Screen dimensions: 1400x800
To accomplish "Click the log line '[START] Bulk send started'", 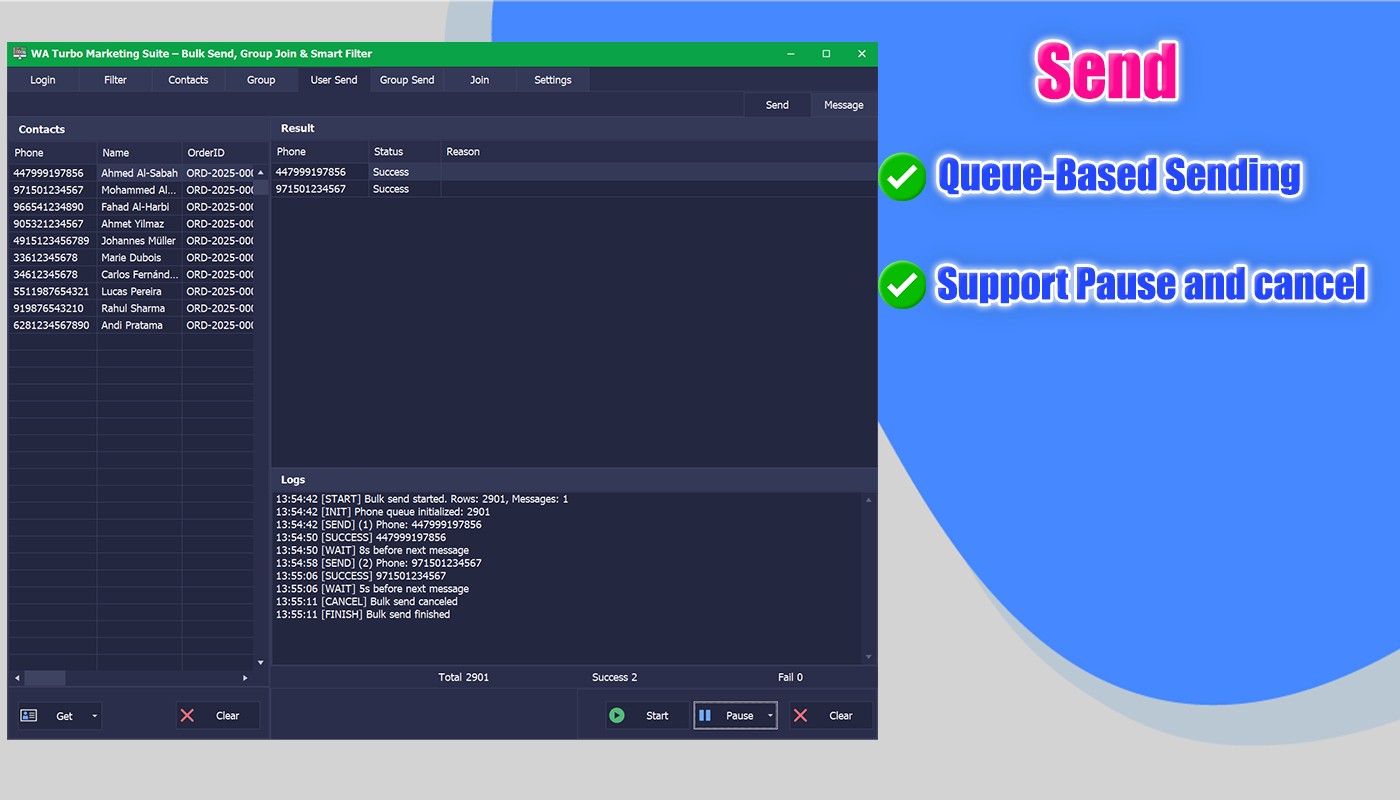I will coord(422,499).
